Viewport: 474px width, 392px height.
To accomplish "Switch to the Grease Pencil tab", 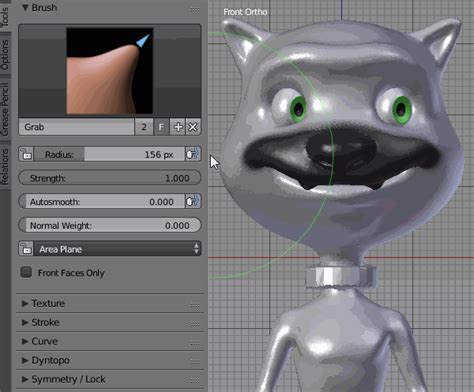I will click(x=5, y=110).
